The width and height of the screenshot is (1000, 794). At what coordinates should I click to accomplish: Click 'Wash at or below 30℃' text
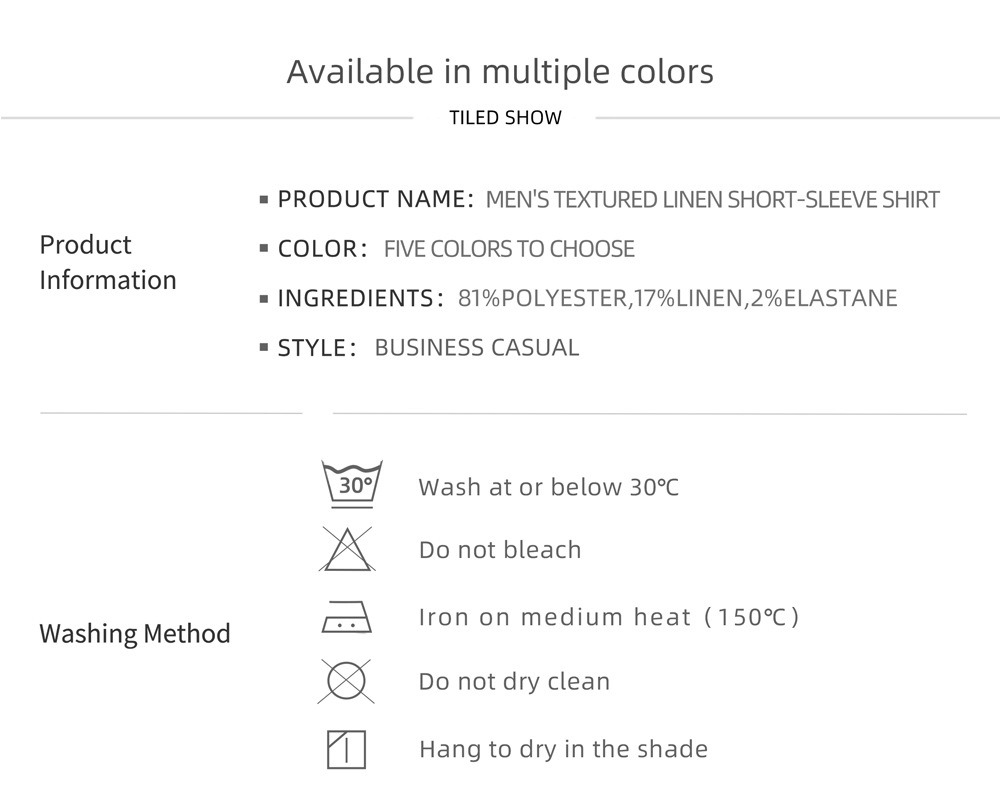(548, 487)
